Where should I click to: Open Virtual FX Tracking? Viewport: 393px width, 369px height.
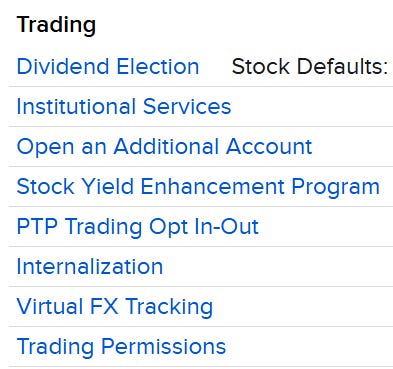(x=115, y=306)
